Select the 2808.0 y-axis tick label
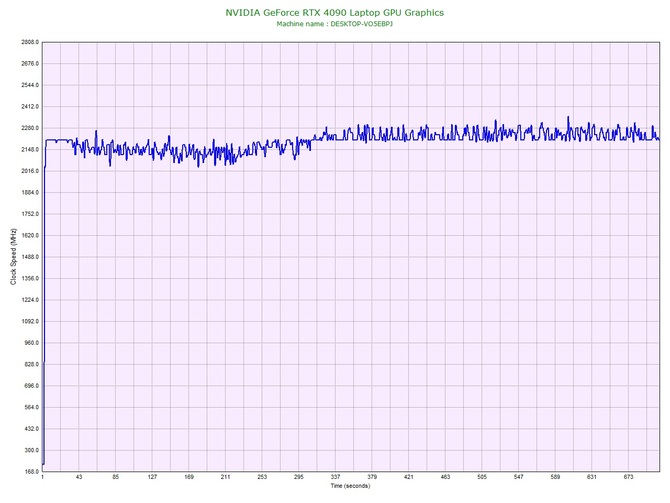This screenshot has height=503, width=670. [x=30, y=42]
